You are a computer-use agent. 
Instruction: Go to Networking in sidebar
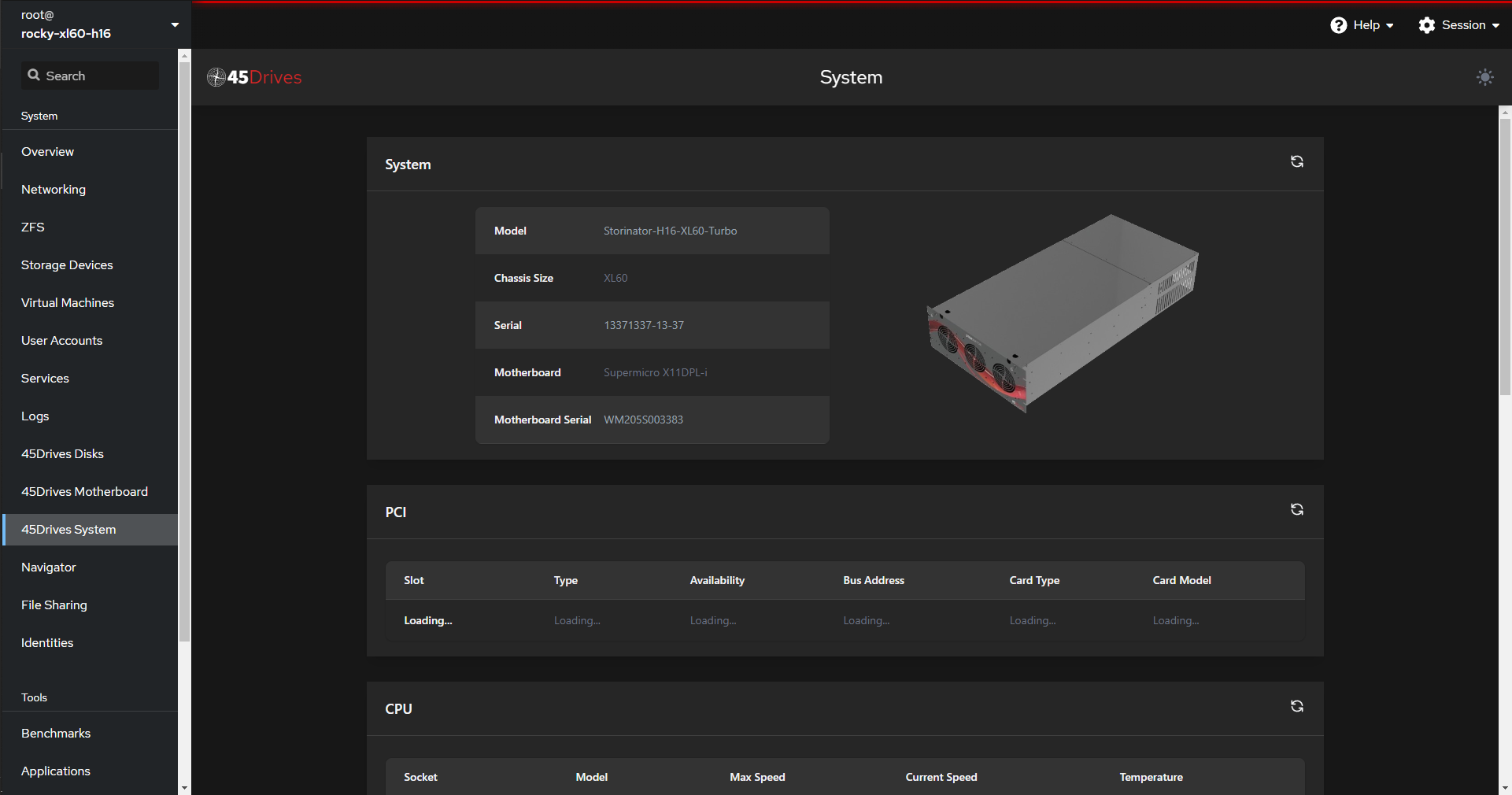91,190
